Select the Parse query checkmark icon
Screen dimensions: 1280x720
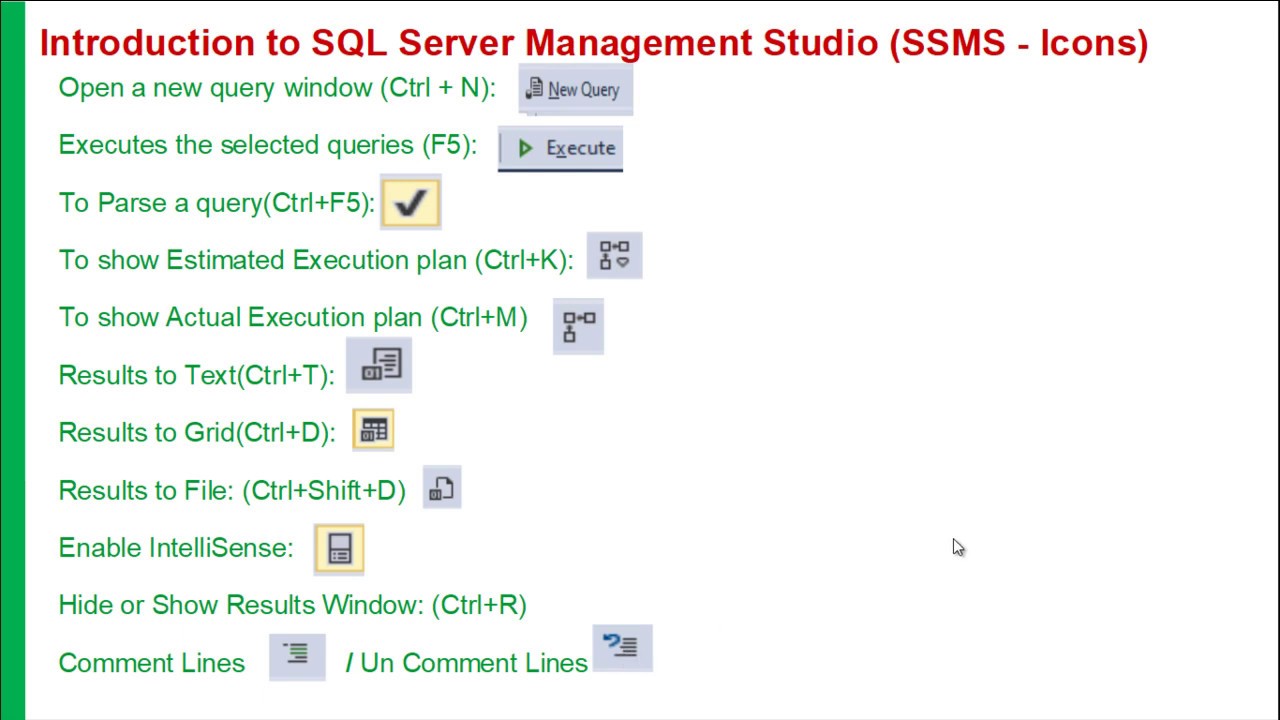[x=410, y=203]
